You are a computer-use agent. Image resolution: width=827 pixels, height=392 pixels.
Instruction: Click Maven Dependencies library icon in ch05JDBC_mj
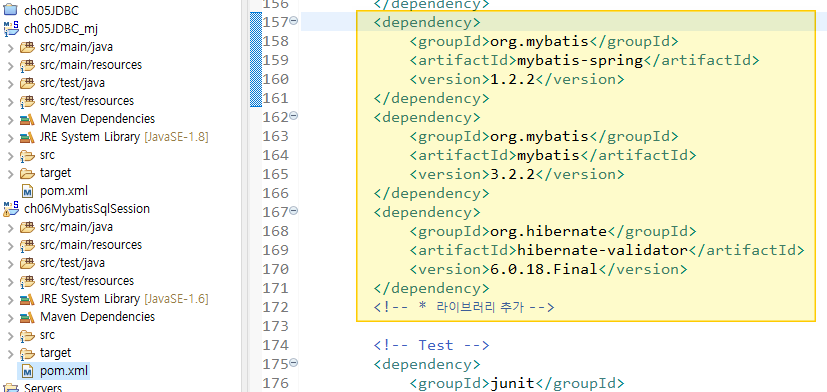click(27, 119)
